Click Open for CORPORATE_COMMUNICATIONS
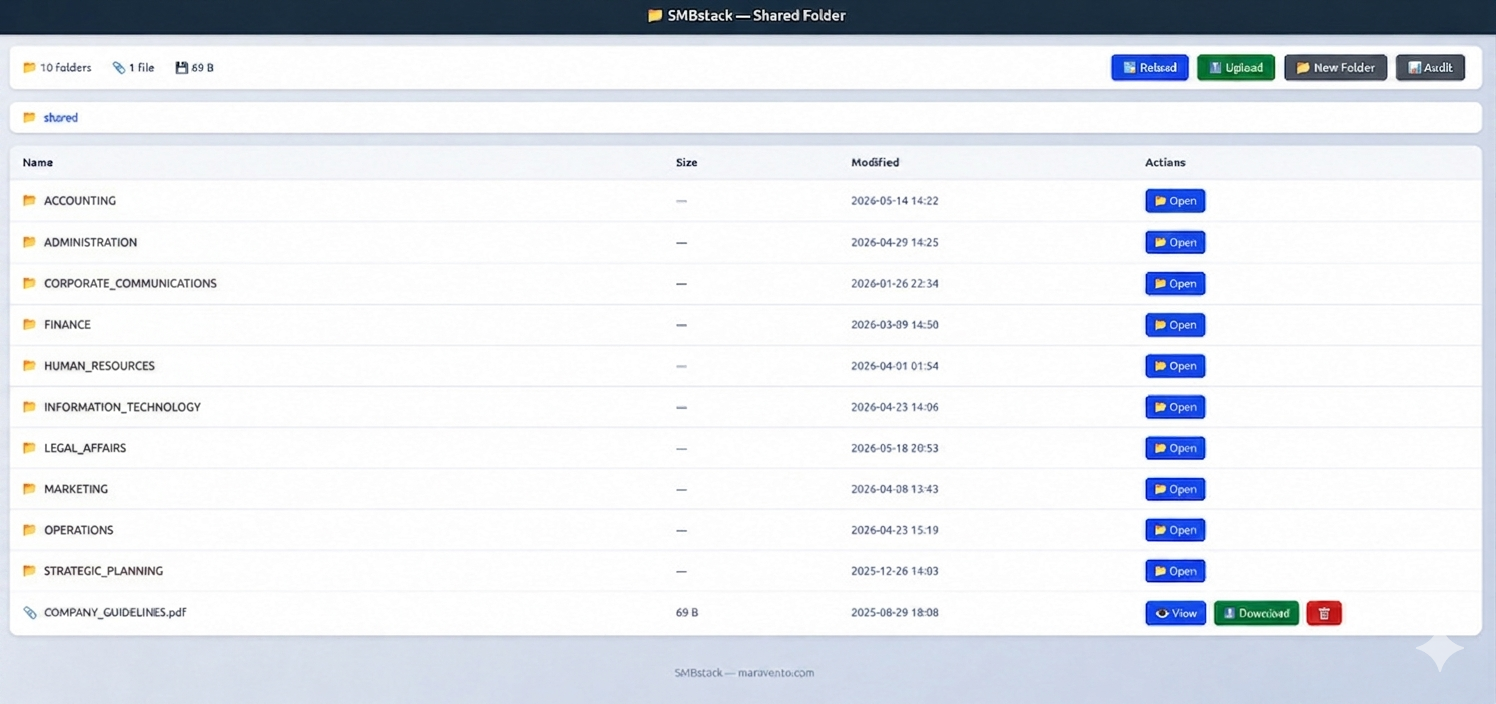This screenshot has height=704, width=1496. (1175, 283)
